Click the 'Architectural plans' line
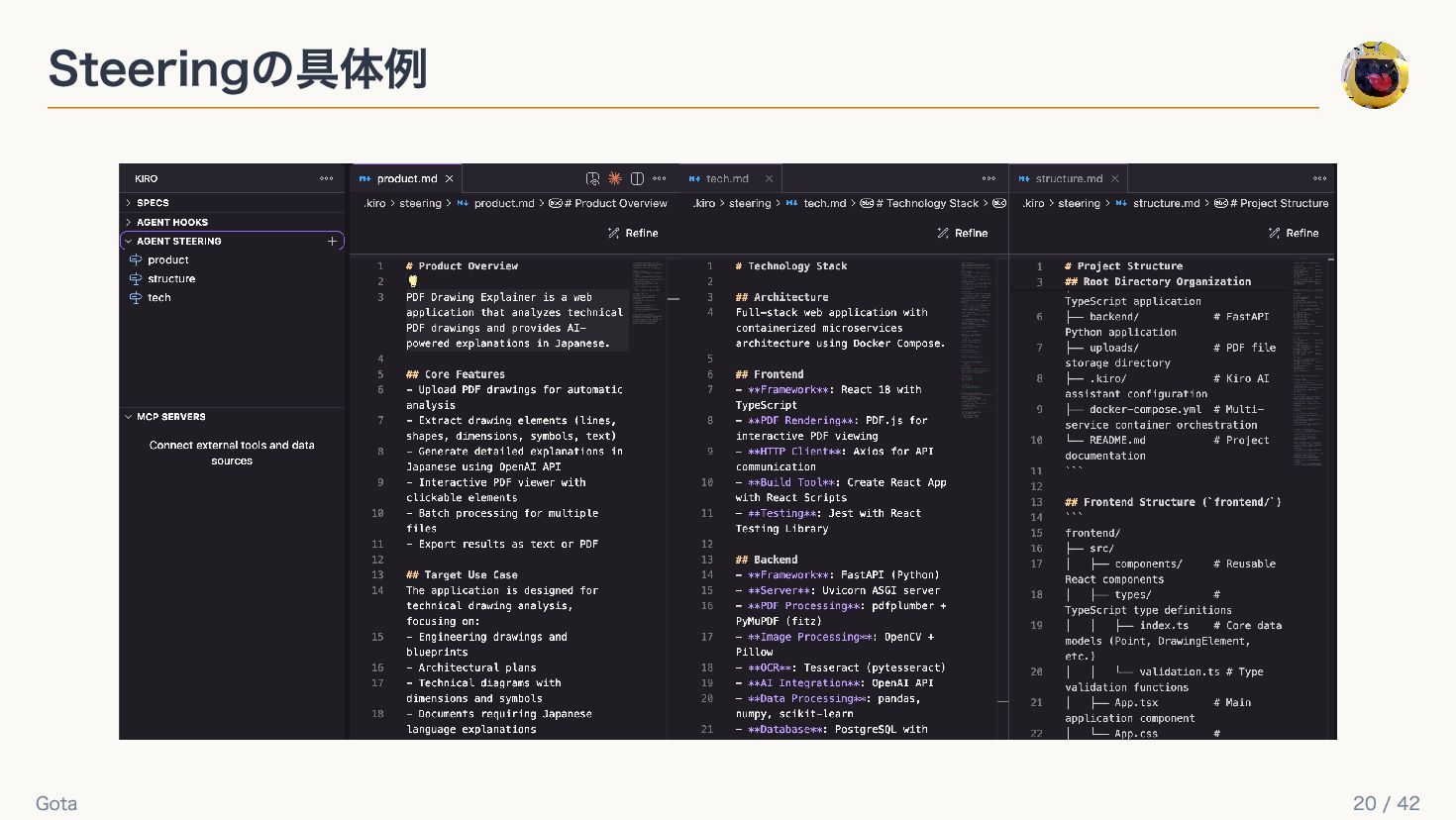 pos(471,668)
